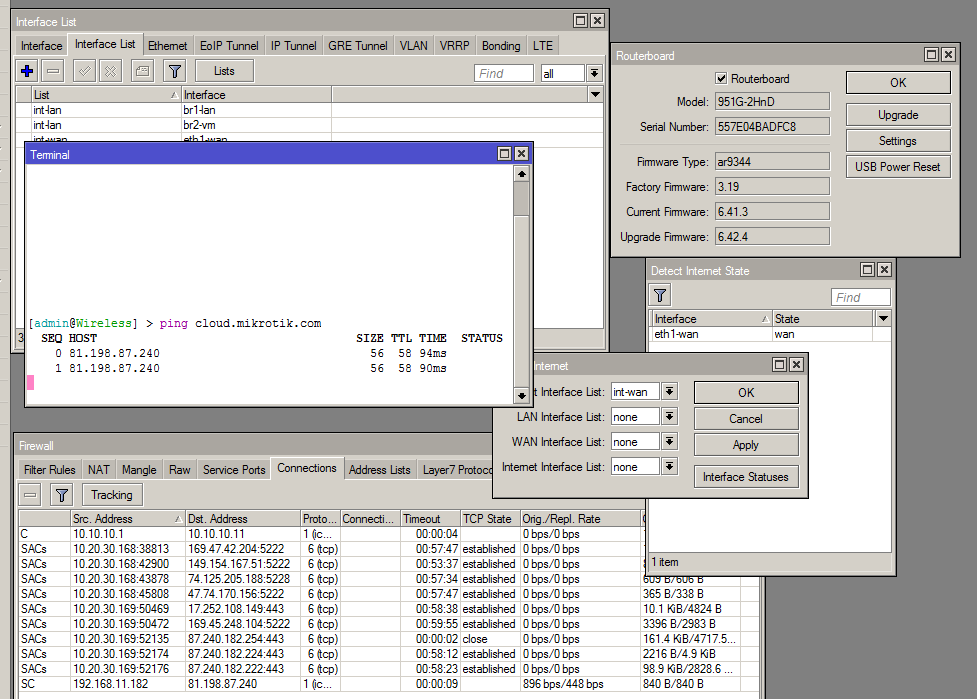Remove selected entry in Interface List toolbar
This screenshot has height=699, width=977.
coord(54,71)
